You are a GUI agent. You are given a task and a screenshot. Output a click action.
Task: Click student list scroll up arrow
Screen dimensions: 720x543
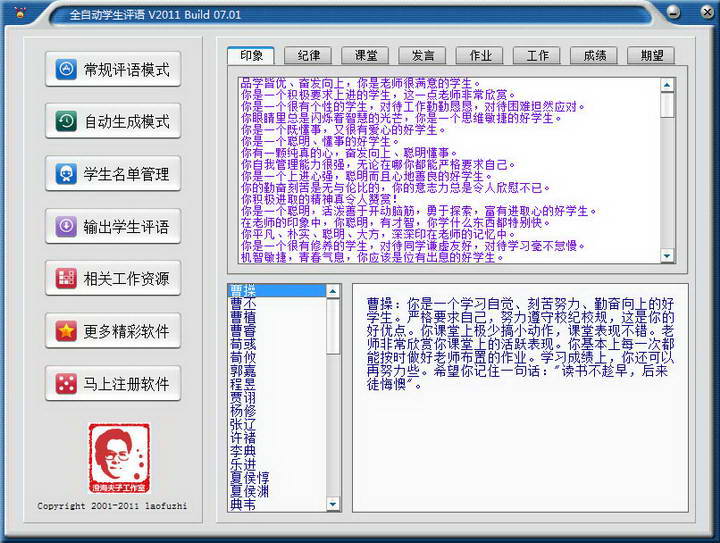(333, 291)
